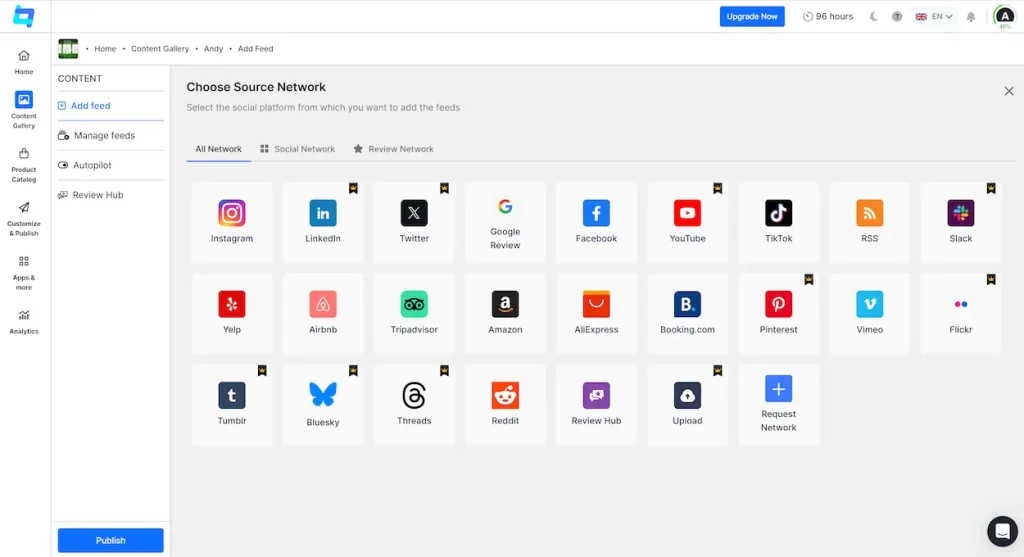The height and width of the screenshot is (557, 1024).
Task: Choose the Tumblr network tile
Action: (x=232, y=405)
